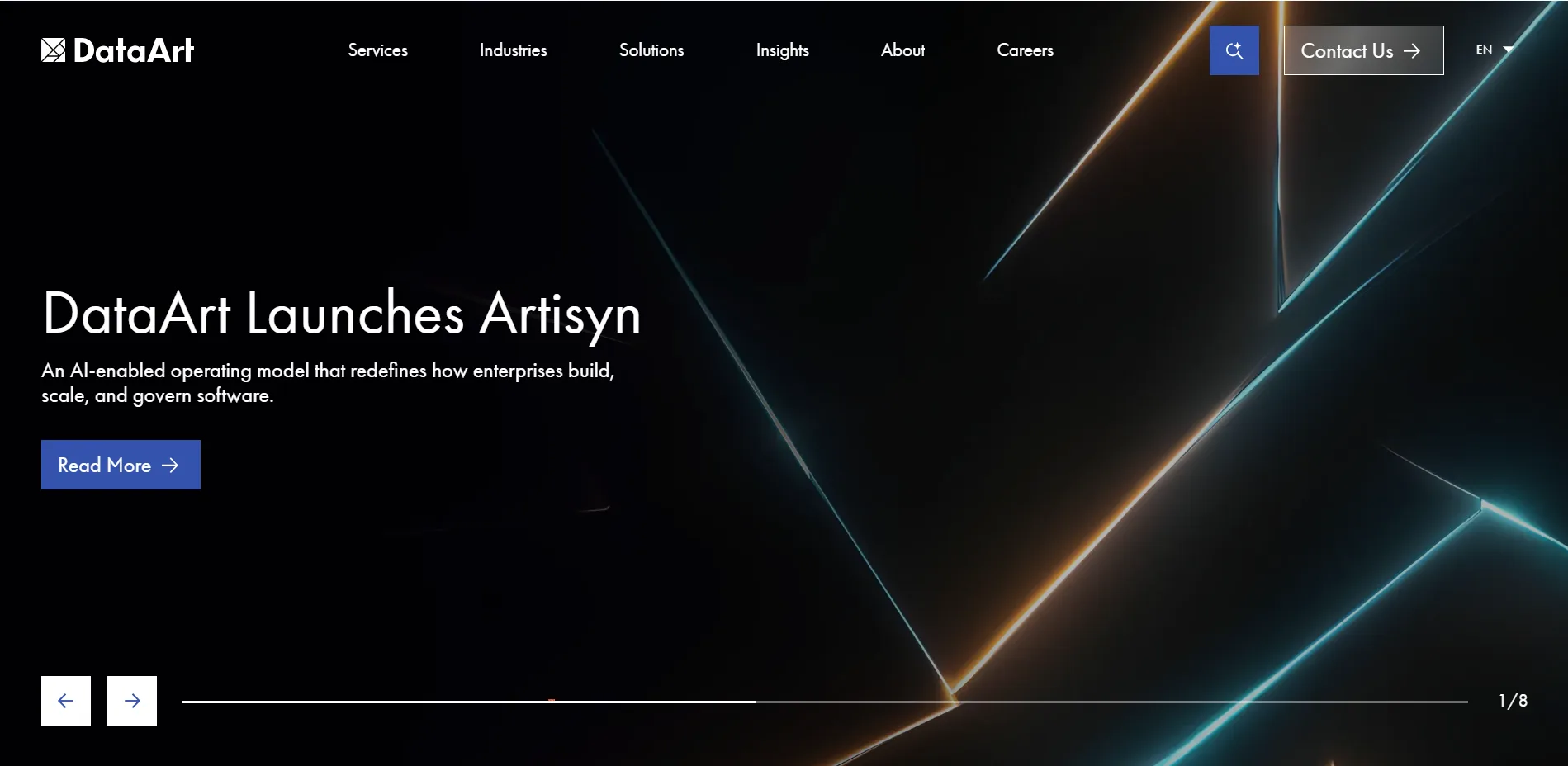1568x766 pixels.
Task: Navigate to the Careers page
Action: point(1025,50)
